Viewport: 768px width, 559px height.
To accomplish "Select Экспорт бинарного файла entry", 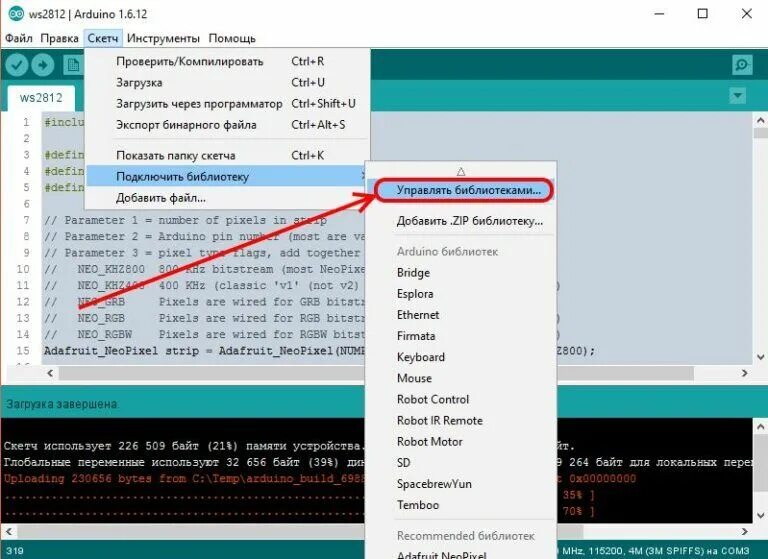I will [228, 124].
